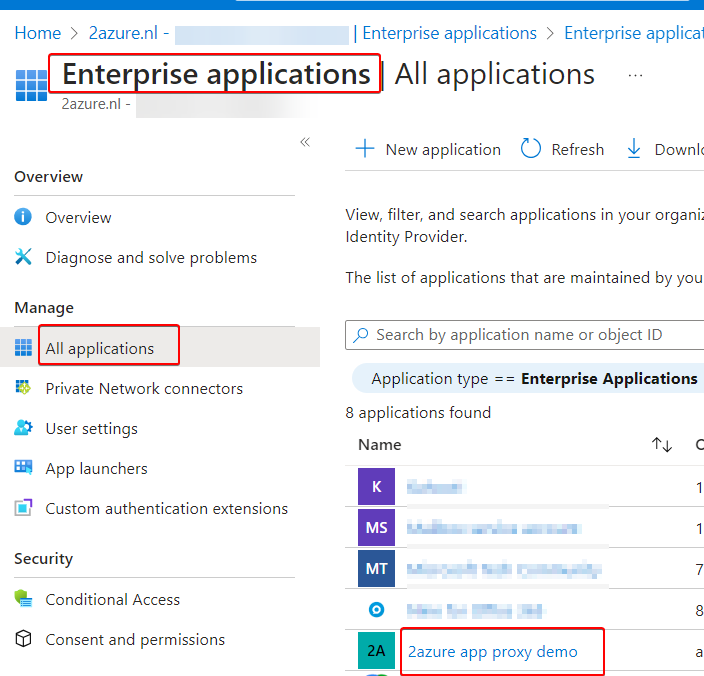Click Conditional Access shield icon
The width and height of the screenshot is (704, 676).
point(23,598)
